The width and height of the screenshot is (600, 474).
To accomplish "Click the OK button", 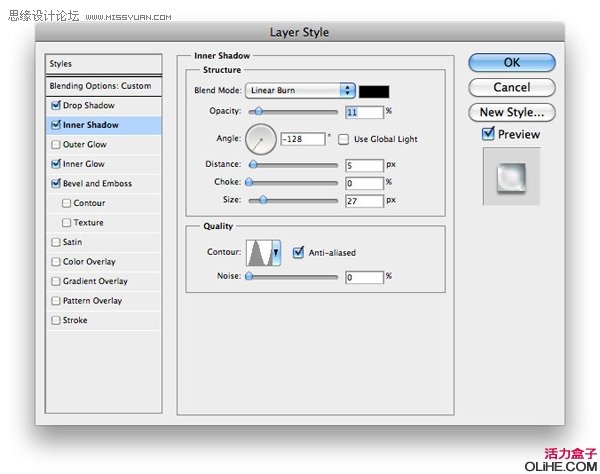I will (512, 62).
